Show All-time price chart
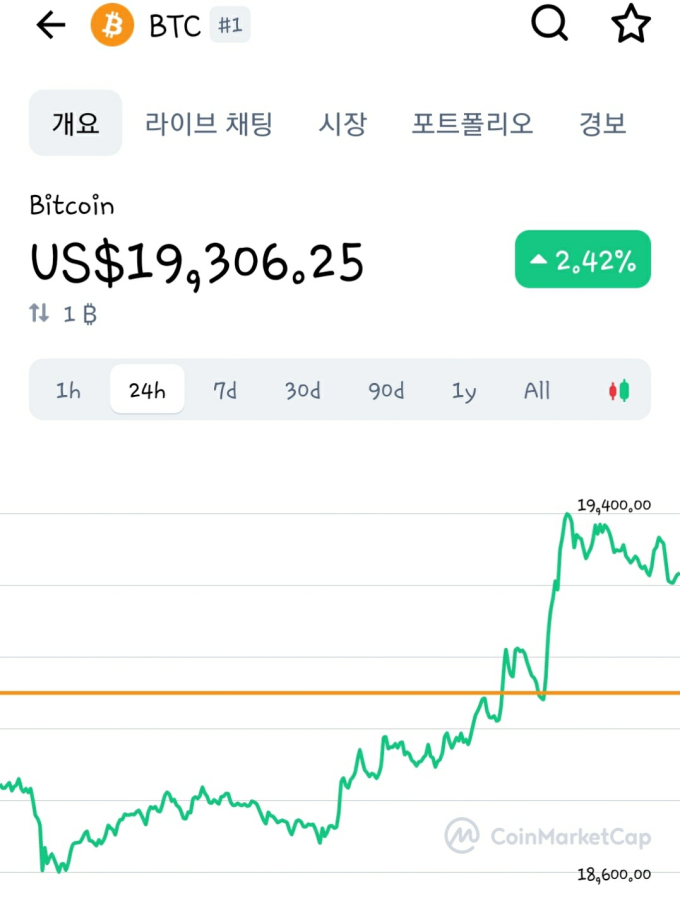680x908 pixels. tap(536, 390)
